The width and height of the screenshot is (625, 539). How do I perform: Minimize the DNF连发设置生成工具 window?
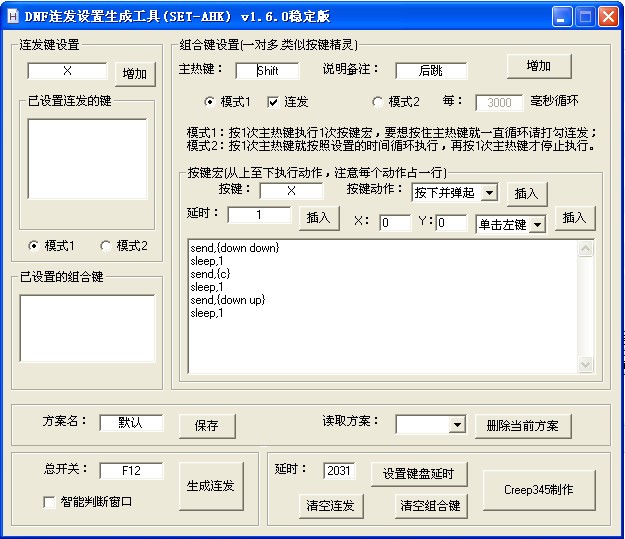(x=562, y=17)
